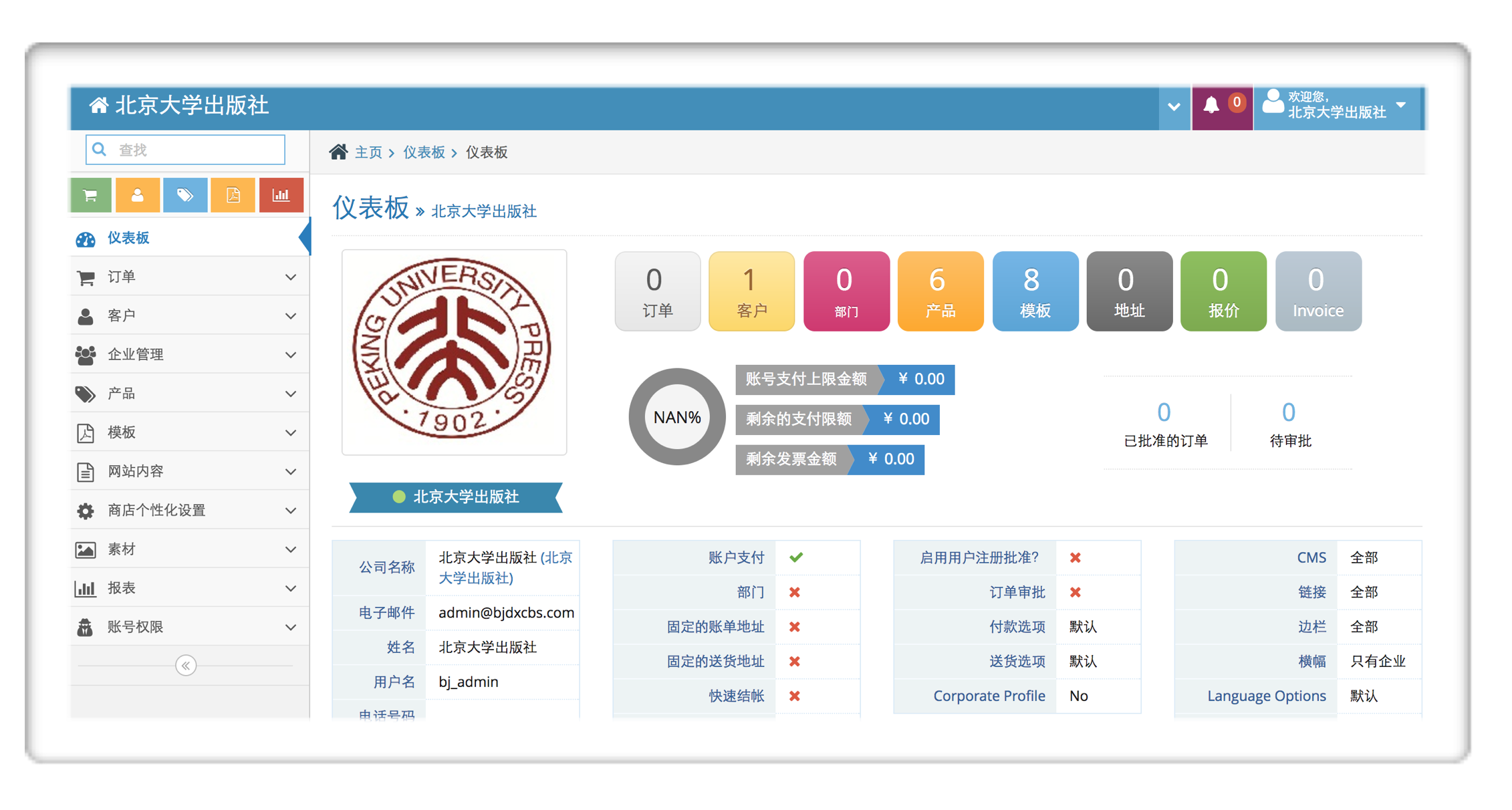Open the 企业管理 sidebar menu item
Image resolution: width=1512 pixels, height=810 pixels.
(189, 354)
